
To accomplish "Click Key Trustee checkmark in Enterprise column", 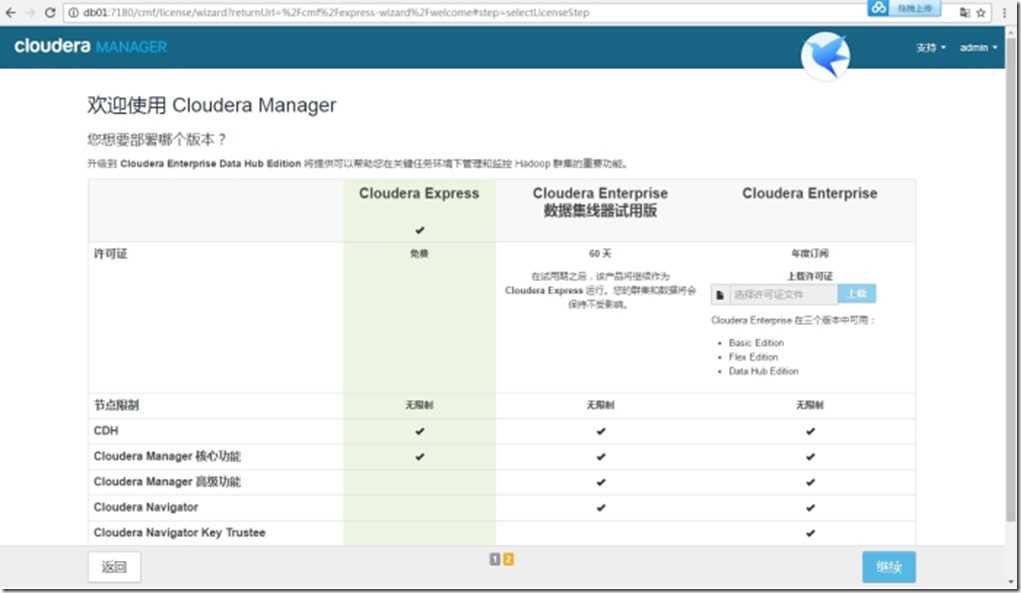I will (x=810, y=533).
